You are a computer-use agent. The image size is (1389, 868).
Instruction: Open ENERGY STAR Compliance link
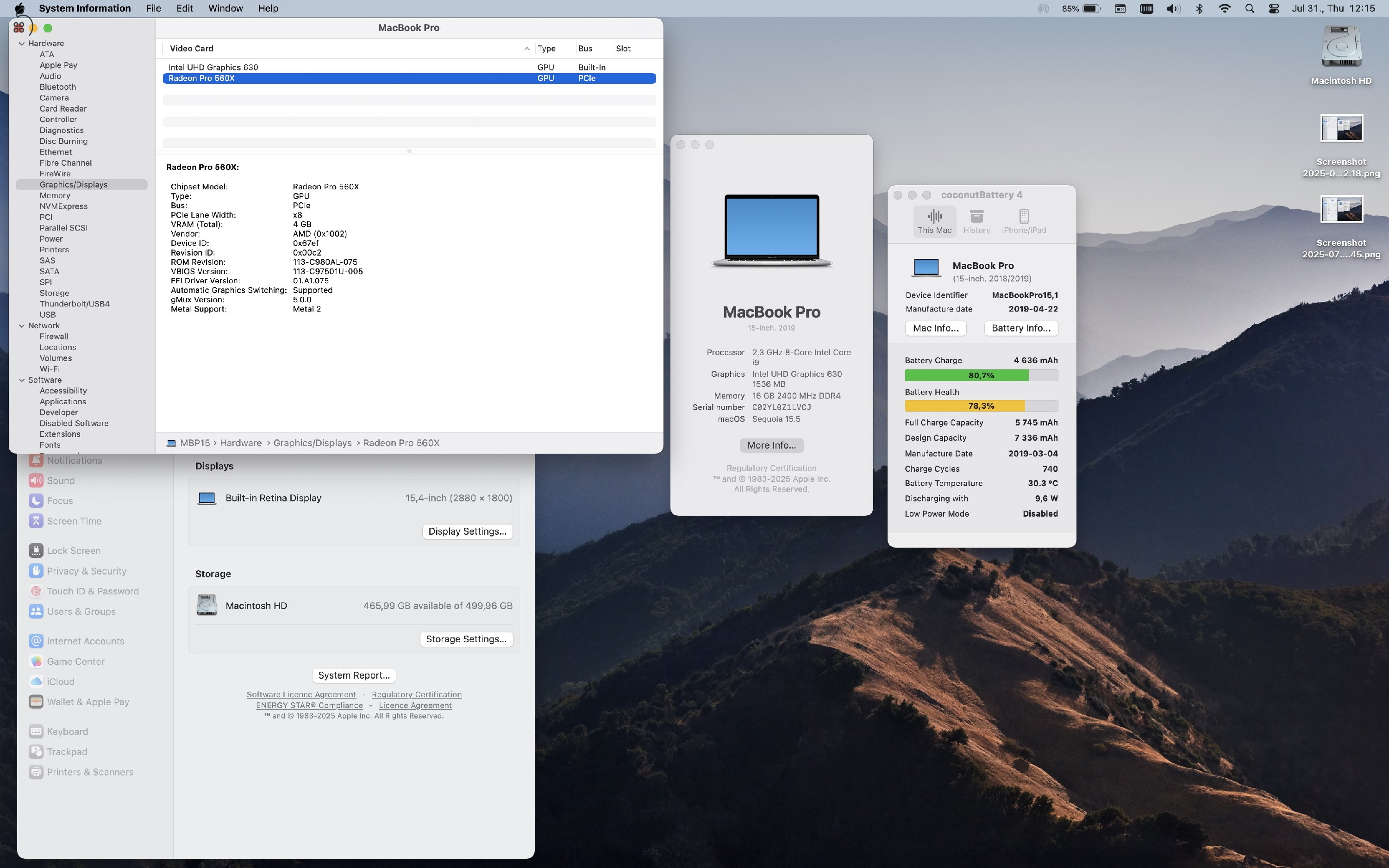pos(309,706)
